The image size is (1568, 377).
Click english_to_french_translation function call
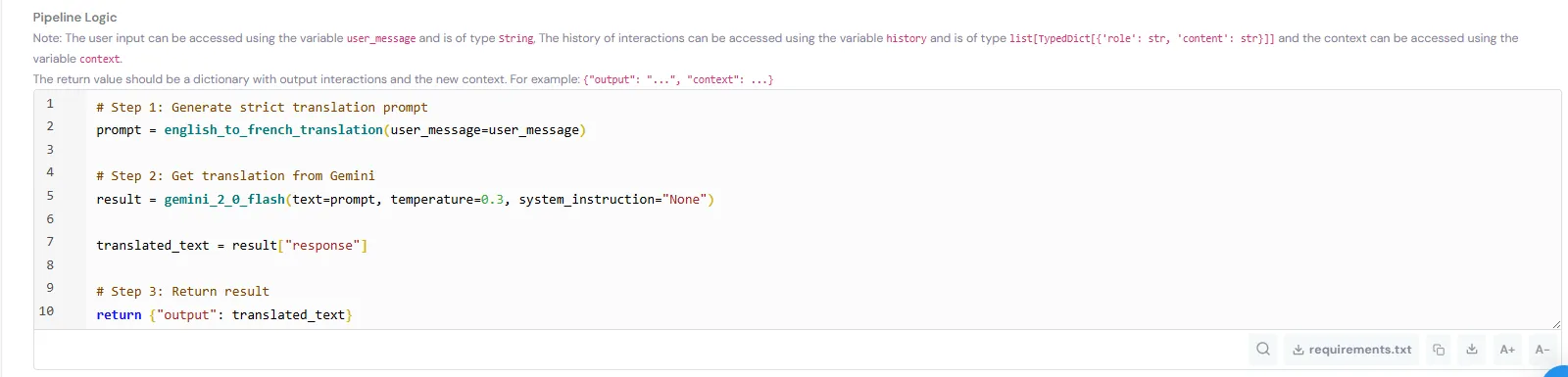tap(273, 130)
